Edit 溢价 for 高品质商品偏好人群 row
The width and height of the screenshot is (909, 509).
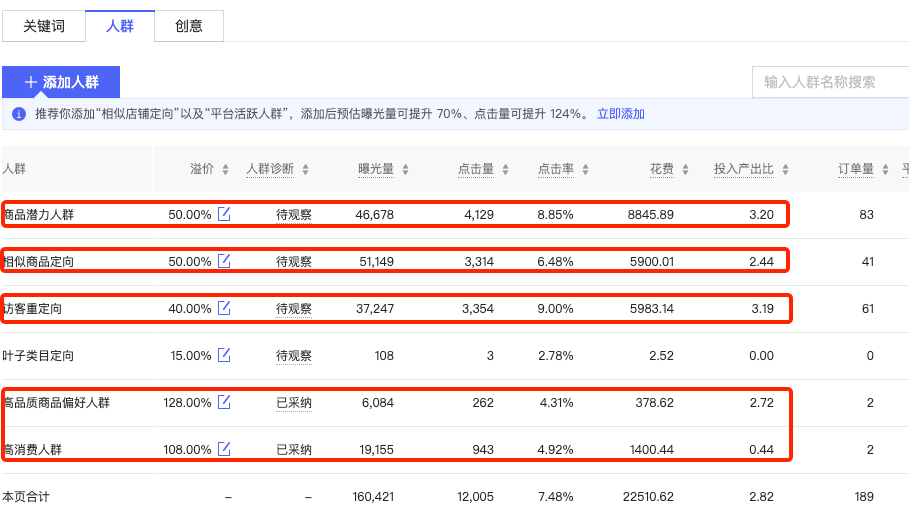[224, 402]
